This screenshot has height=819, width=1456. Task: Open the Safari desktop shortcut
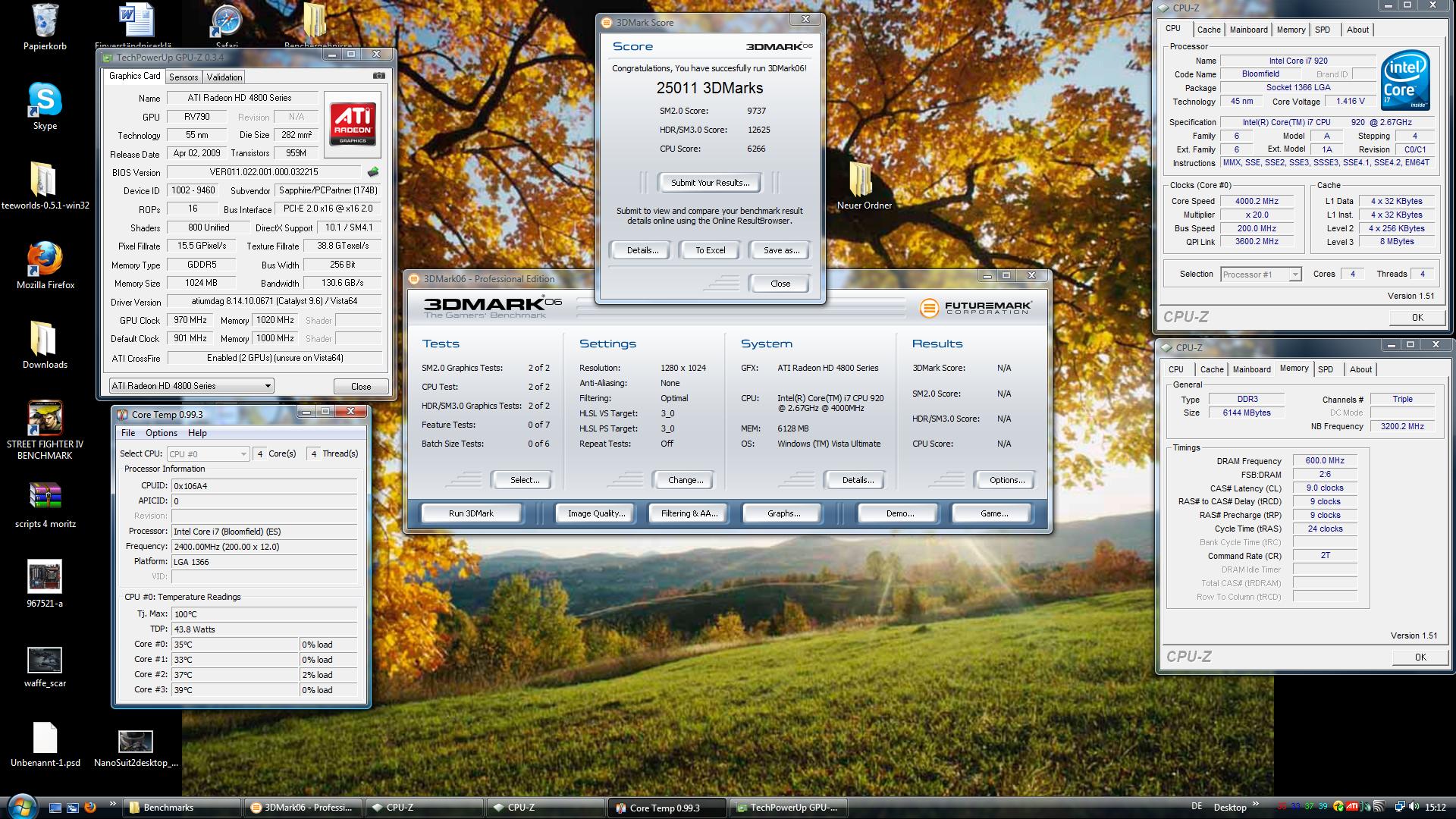(x=226, y=21)
